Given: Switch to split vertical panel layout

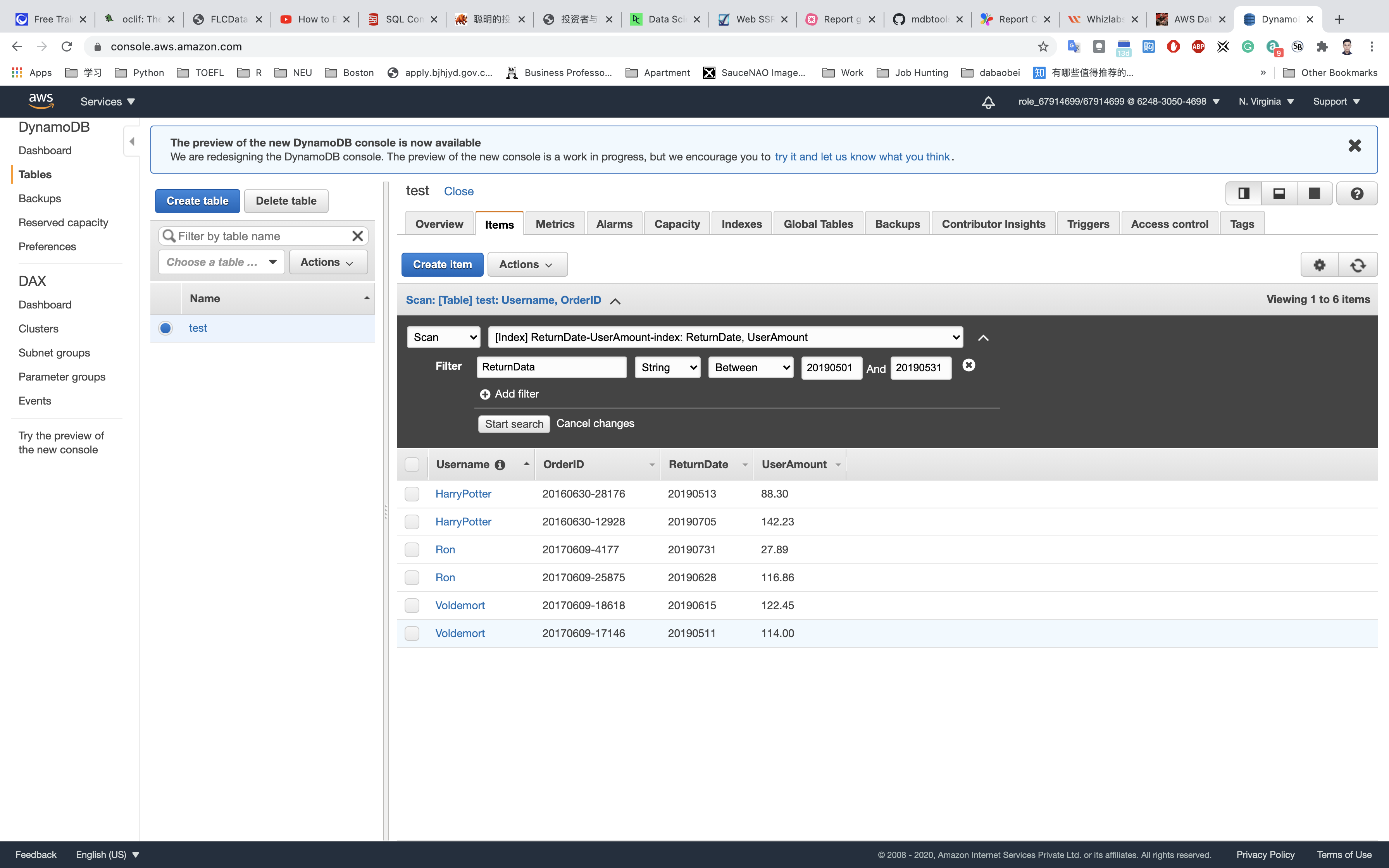Looking at the screenshot, I should click(1243, 193).
